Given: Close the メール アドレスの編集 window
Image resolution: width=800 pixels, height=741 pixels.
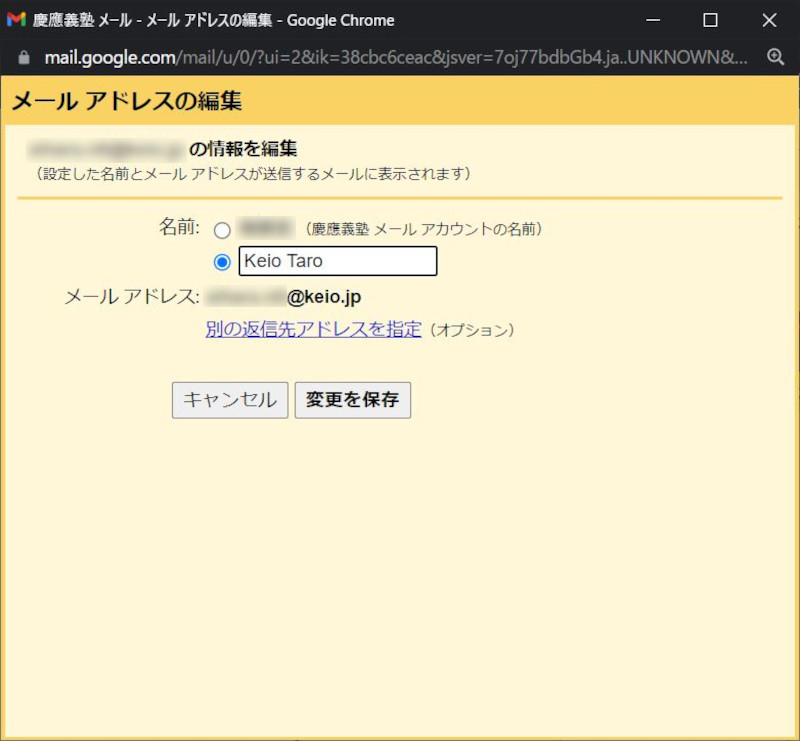Looking at the screenshot, I should [x=768, y=20].
